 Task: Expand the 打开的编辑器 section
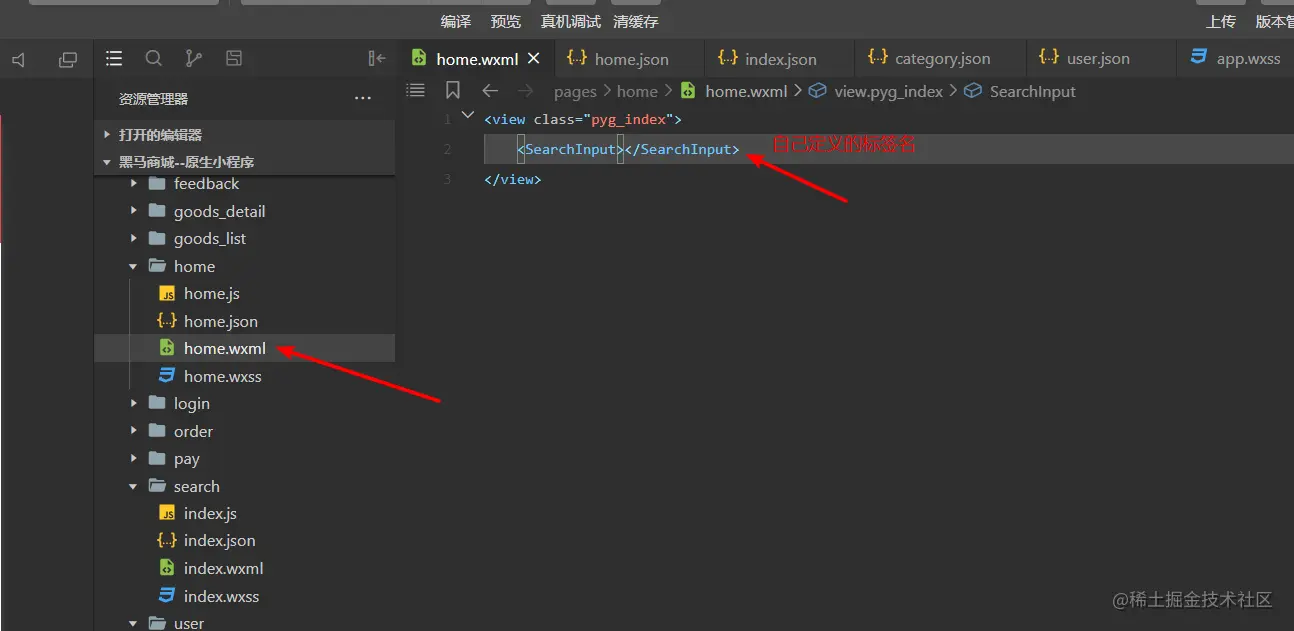108,134
